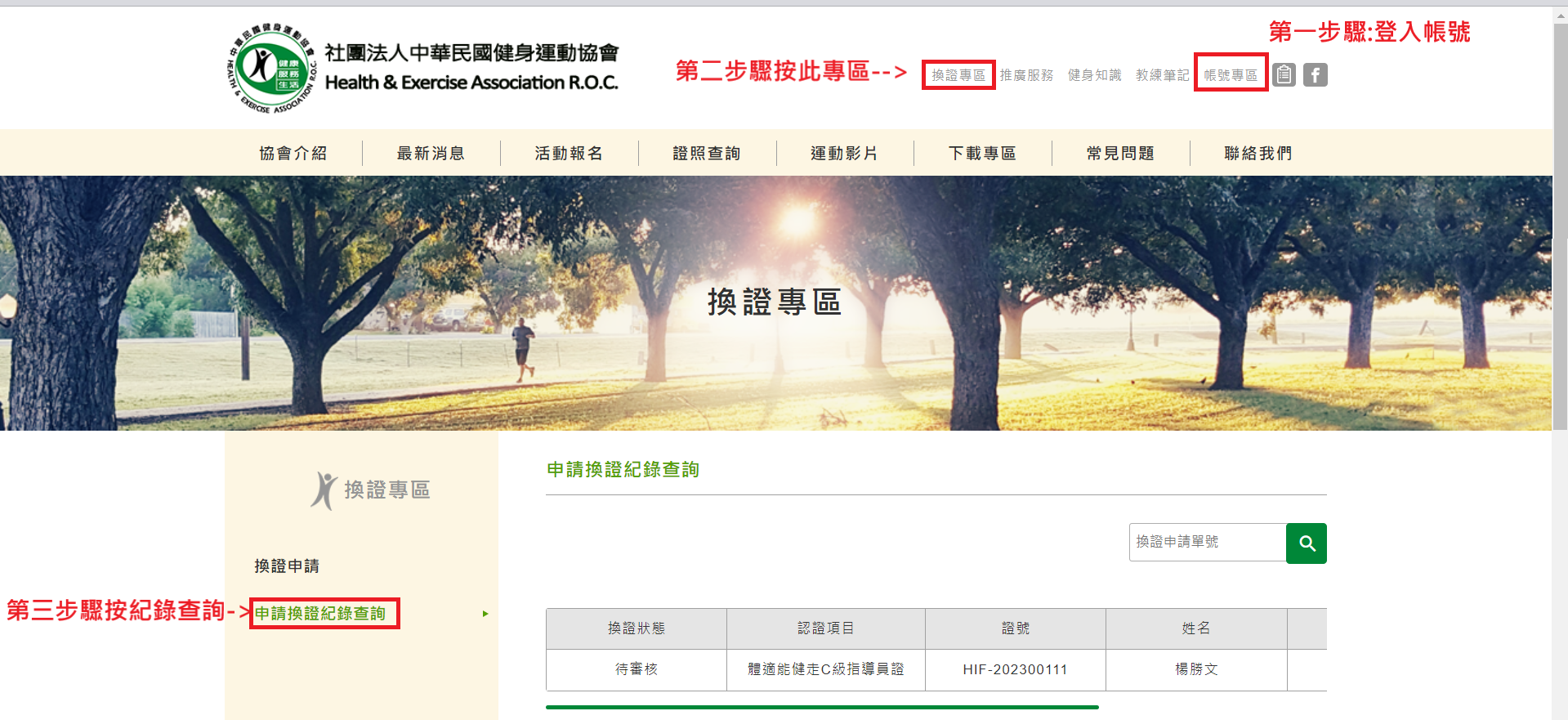Click the association name title text
1568x720 pixels.
click(x=471, y=67)
